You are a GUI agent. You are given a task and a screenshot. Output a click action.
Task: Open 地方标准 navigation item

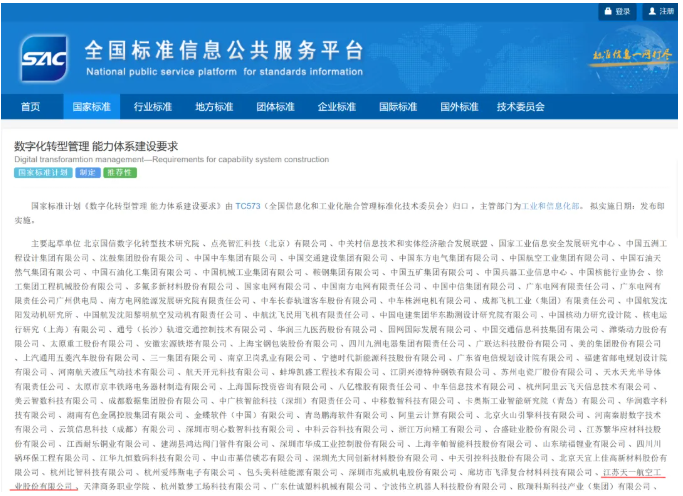tap(214, 107)
